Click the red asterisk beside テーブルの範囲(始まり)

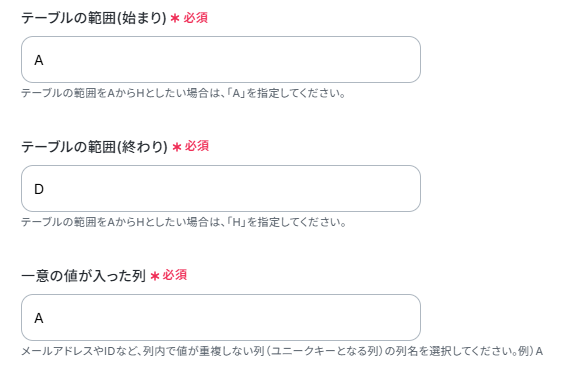(175, 18)
